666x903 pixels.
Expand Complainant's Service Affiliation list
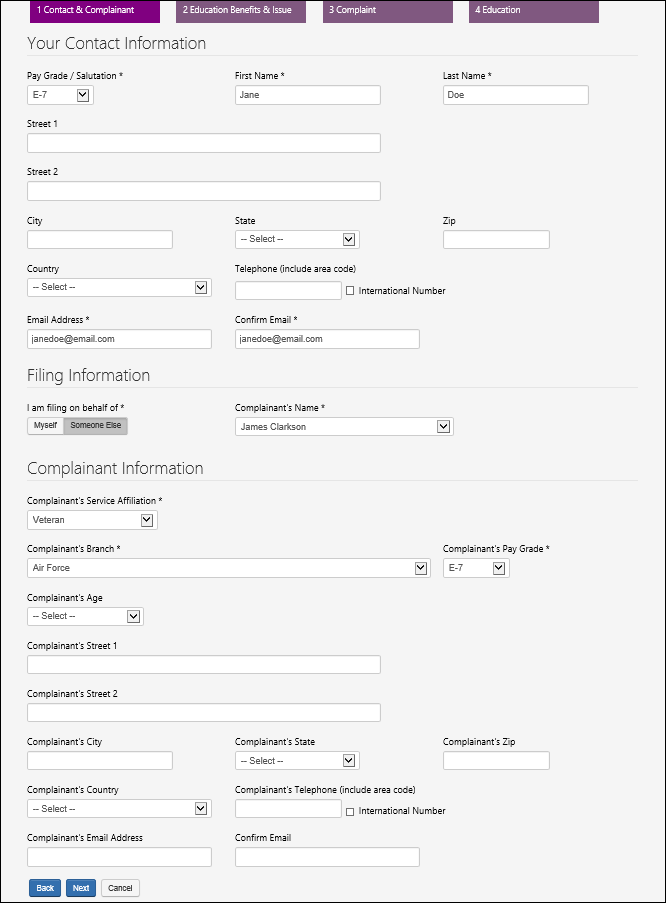click(92, 520)
